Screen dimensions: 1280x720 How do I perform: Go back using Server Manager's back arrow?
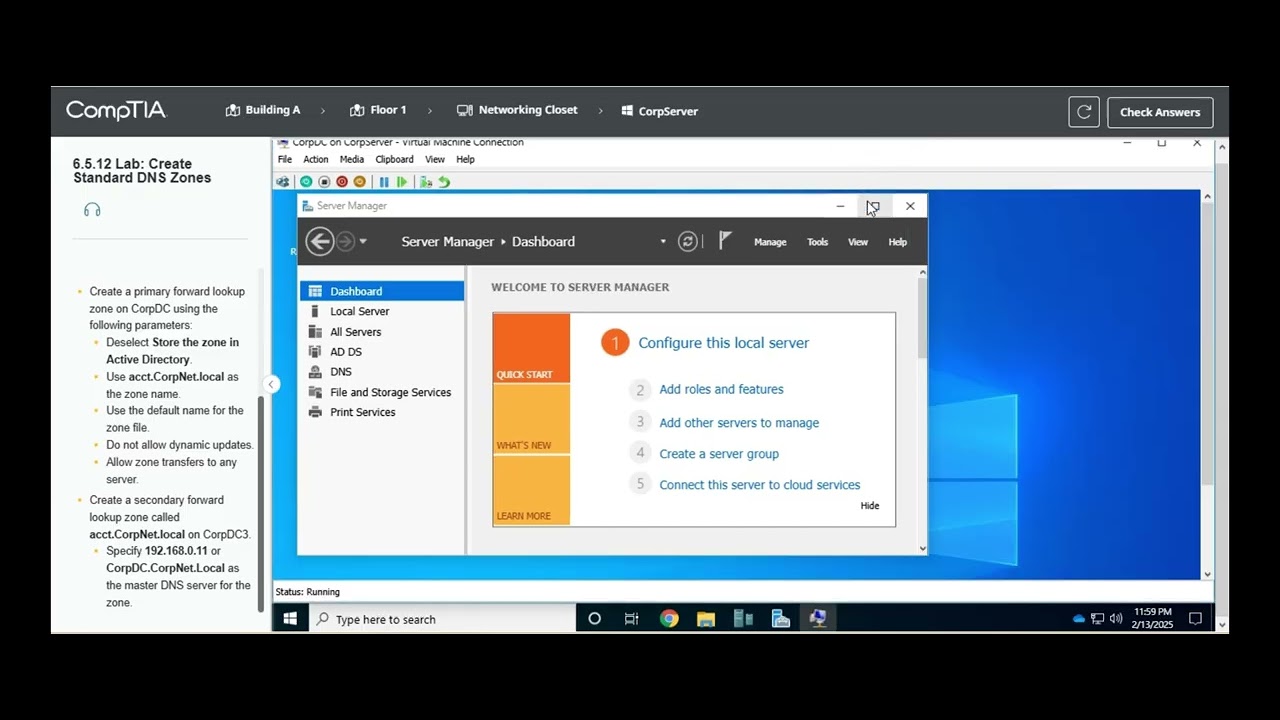coord(320,241)
